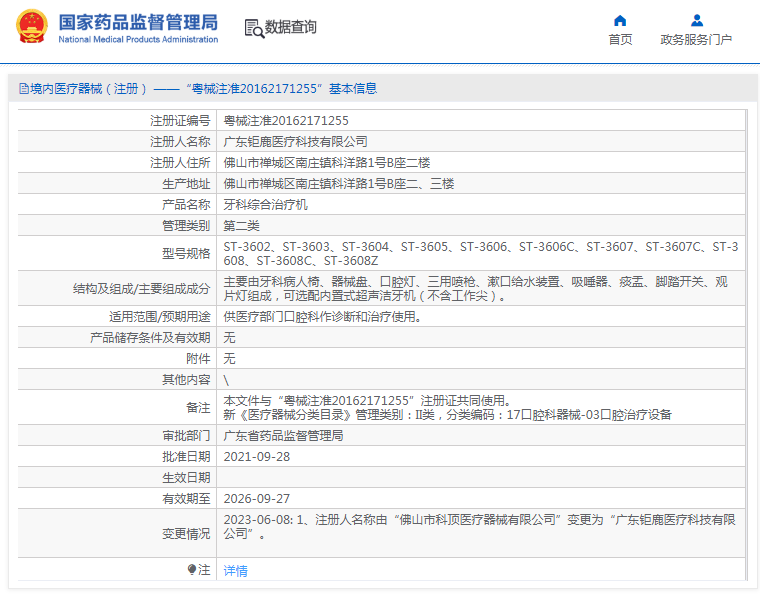The width and height of the screenshot is (760, 602).
Task: Select intended use 供医疗部门口腔科作诊断和治疗使用
Action: tap(323, 317)
